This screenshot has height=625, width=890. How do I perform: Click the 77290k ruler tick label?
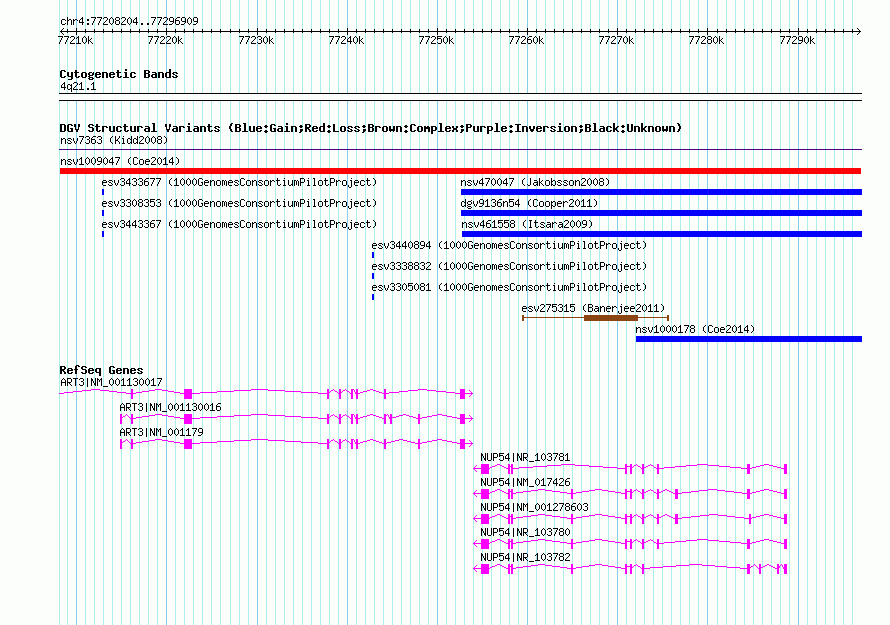(x=797, y=40)
